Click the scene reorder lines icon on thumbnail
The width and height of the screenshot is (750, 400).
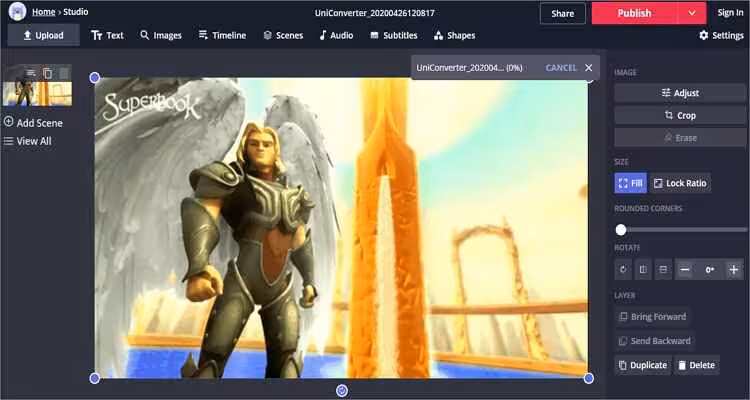(x=31, y=73)
